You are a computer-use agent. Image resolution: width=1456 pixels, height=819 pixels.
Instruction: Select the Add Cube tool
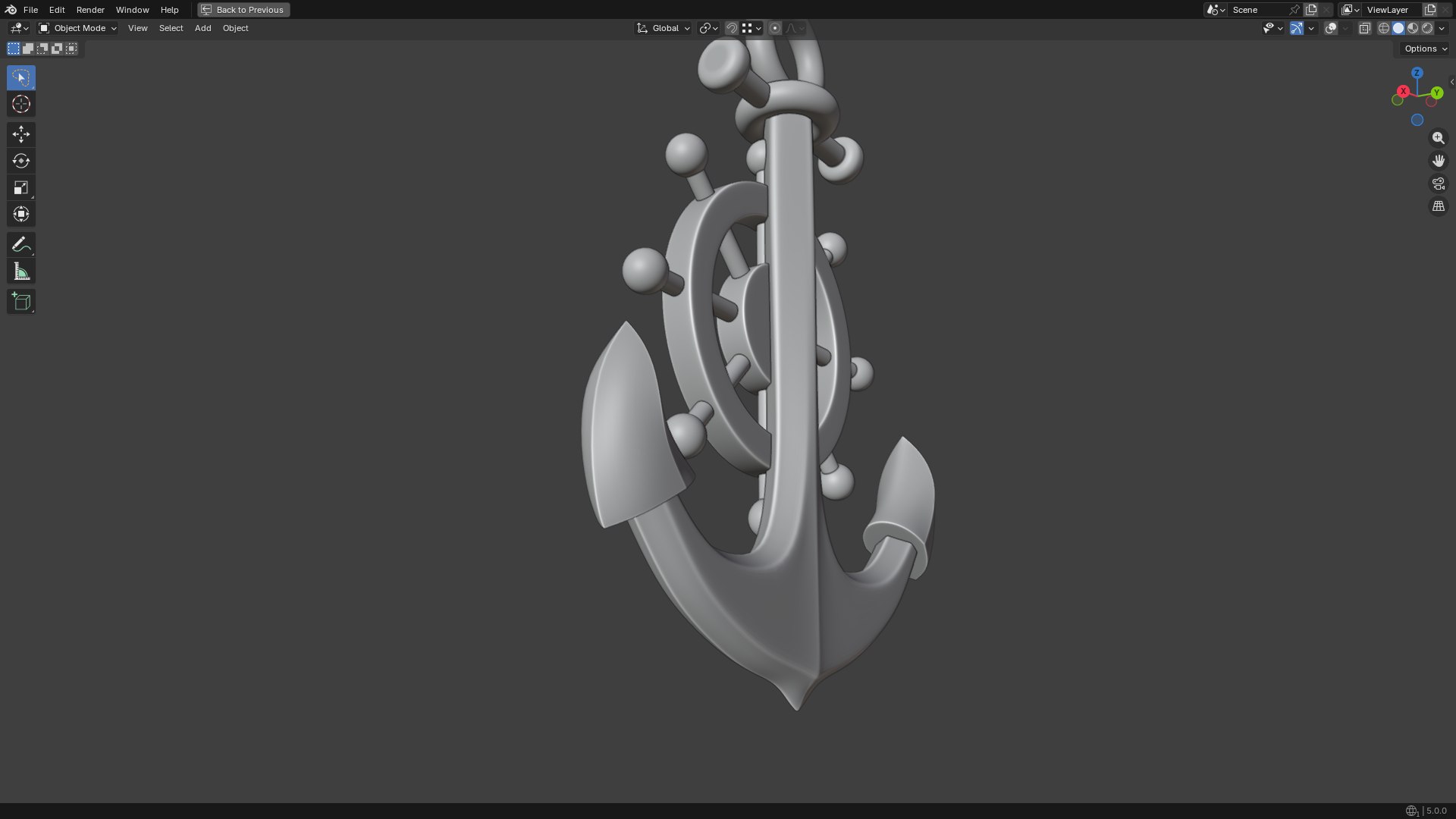coord(21,301)
